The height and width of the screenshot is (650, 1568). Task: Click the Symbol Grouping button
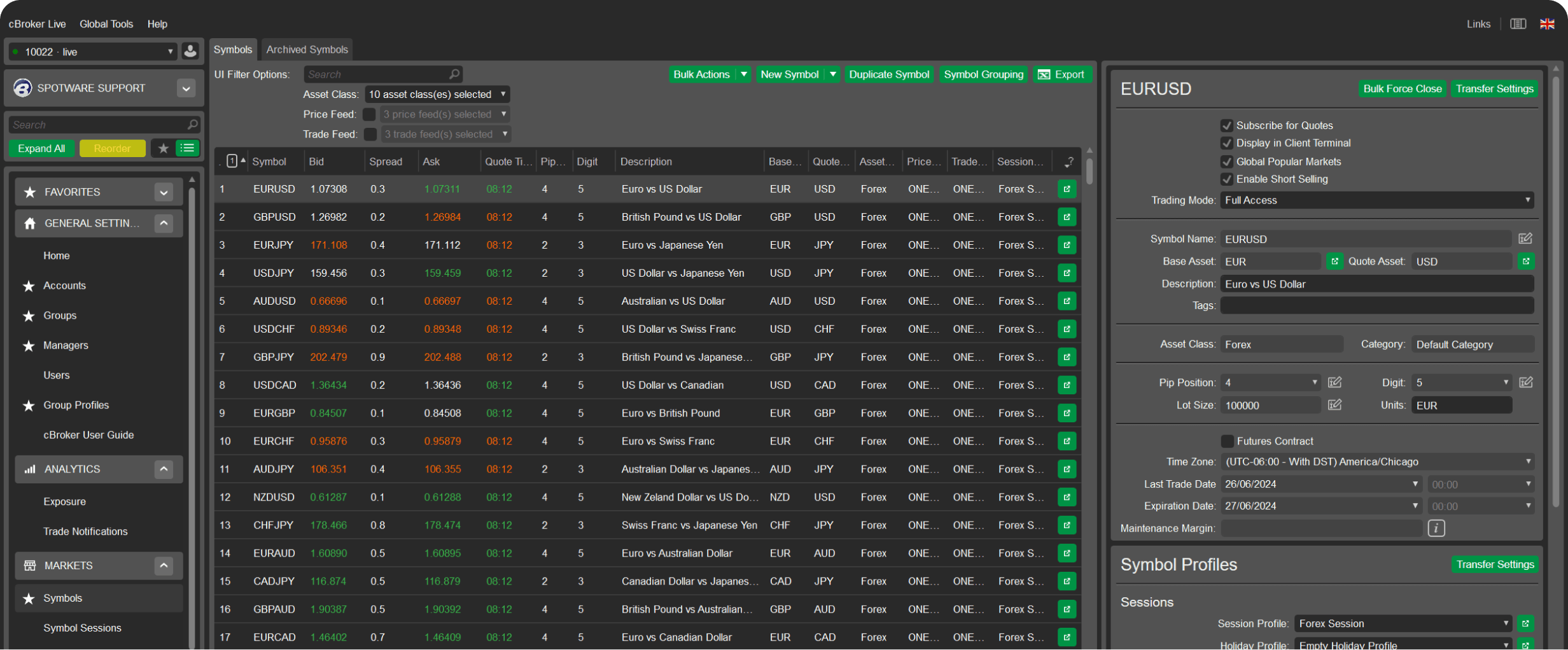pyautogui.click(x=983, y=74)
